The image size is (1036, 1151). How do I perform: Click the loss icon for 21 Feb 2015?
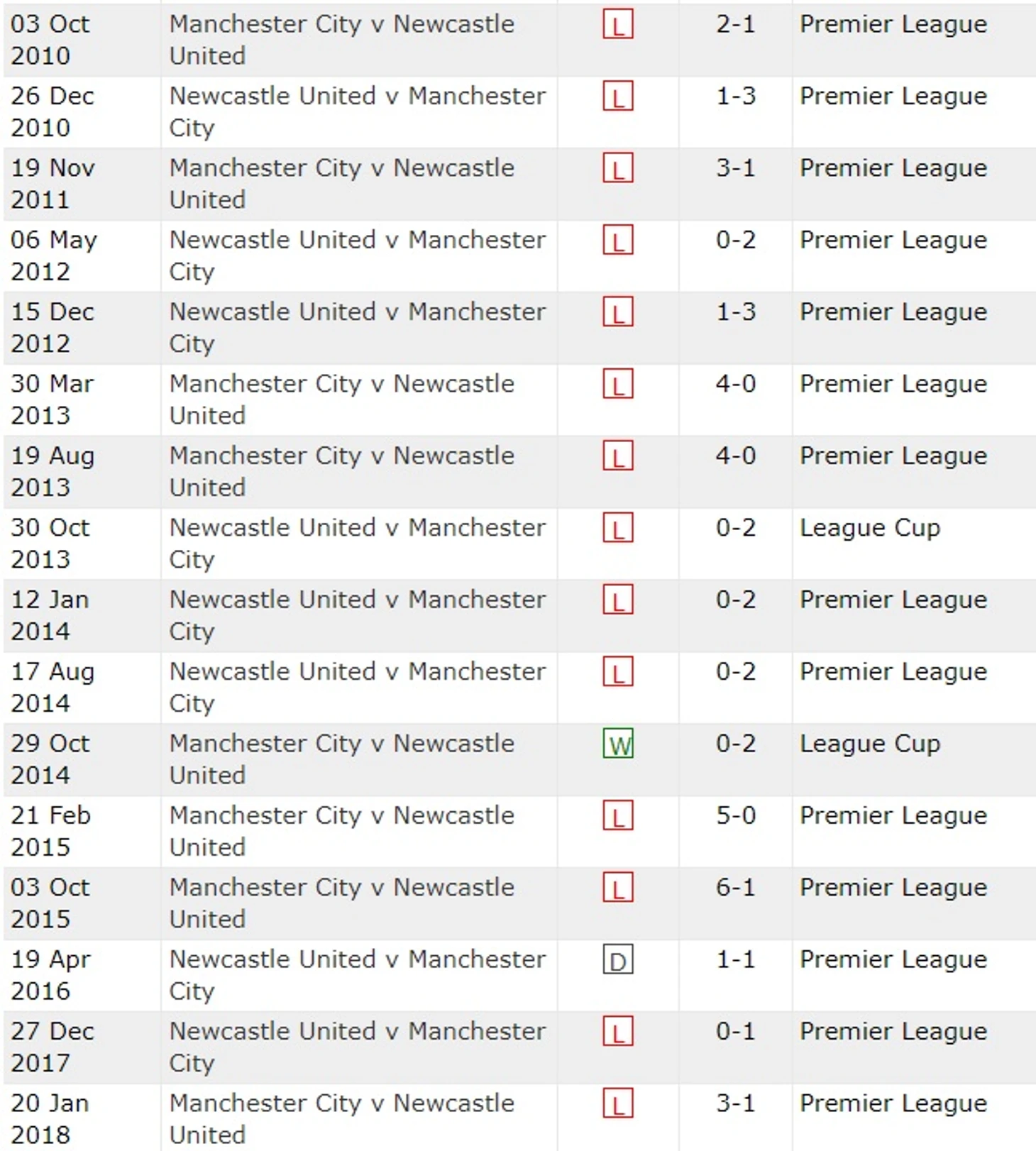617,817
